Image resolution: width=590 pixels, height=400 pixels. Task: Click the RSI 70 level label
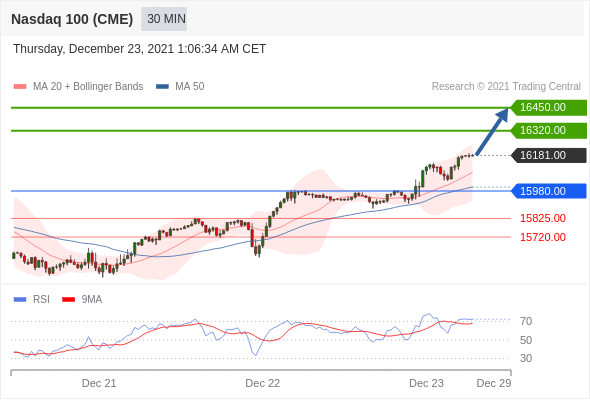526,321
